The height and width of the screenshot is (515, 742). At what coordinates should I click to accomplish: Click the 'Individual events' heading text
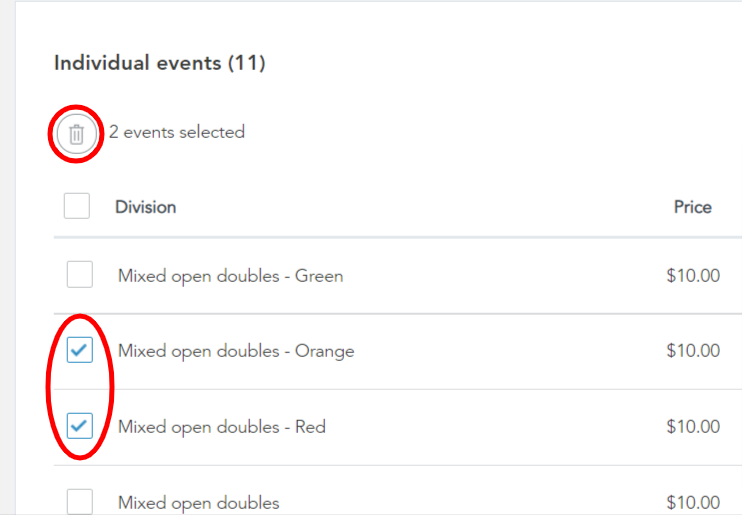[x=138, y=63]
